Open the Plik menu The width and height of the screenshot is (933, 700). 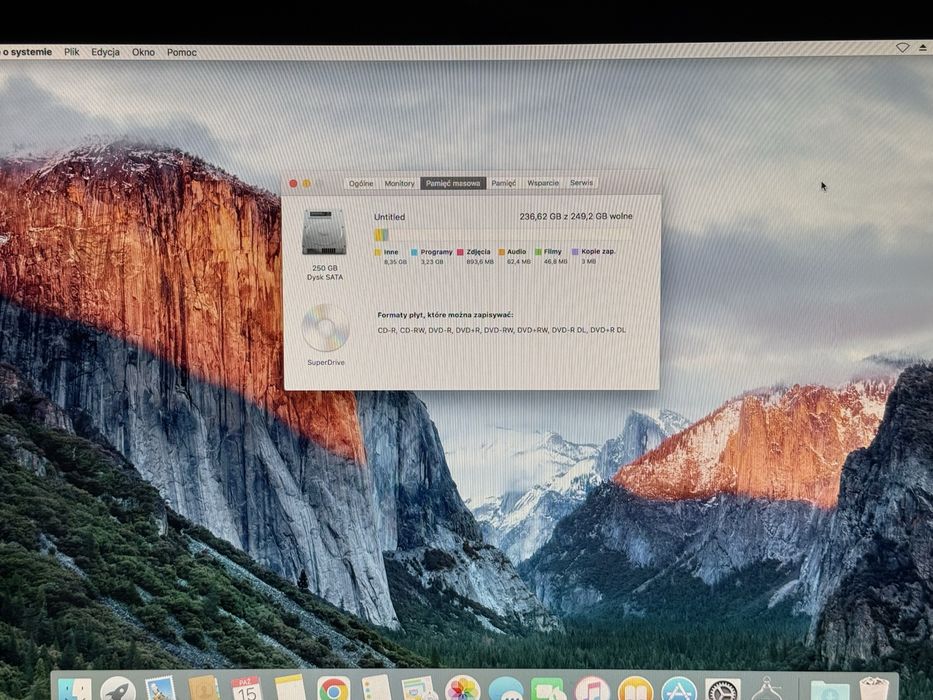[71, 52]
